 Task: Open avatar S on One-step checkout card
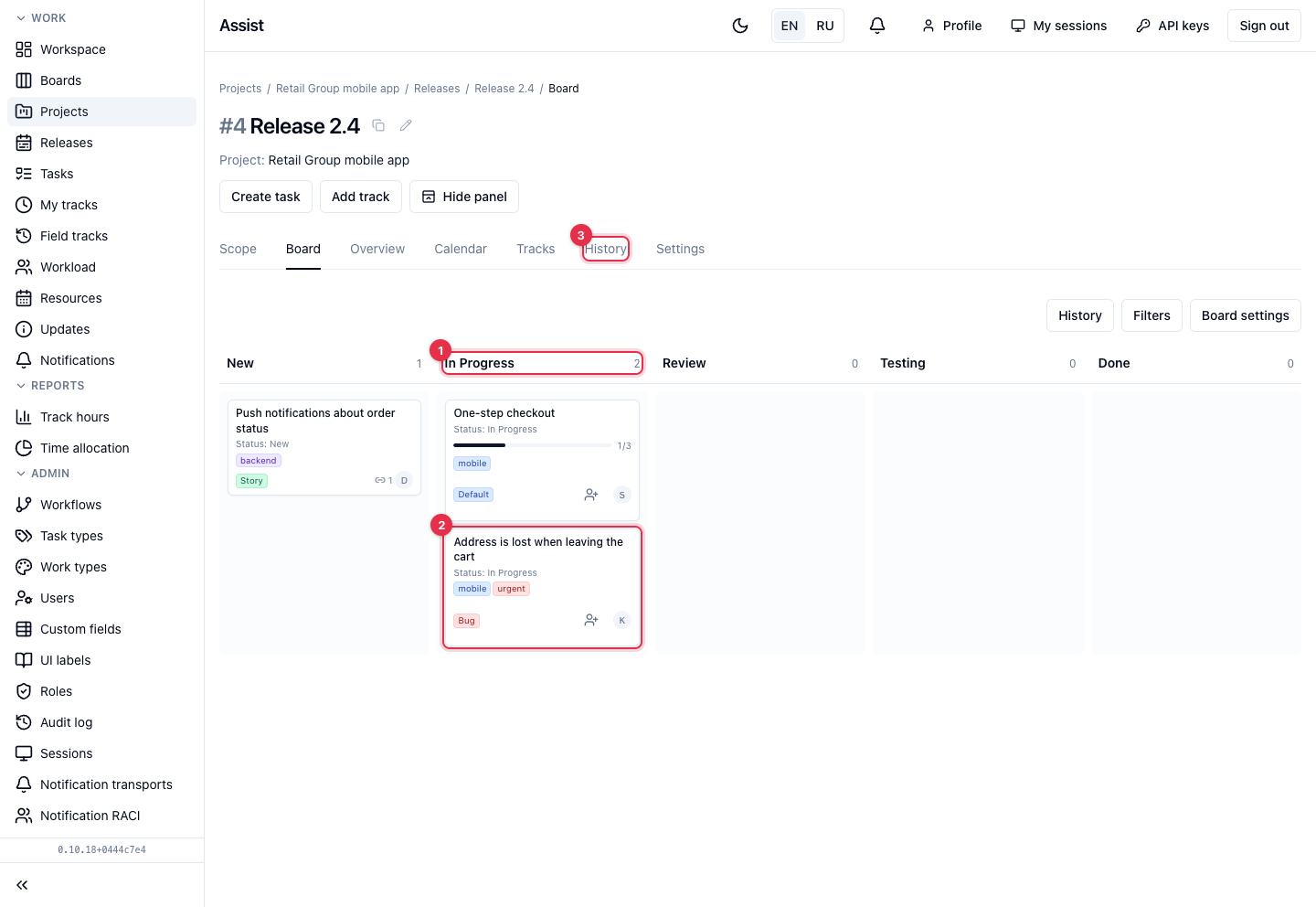622,495
